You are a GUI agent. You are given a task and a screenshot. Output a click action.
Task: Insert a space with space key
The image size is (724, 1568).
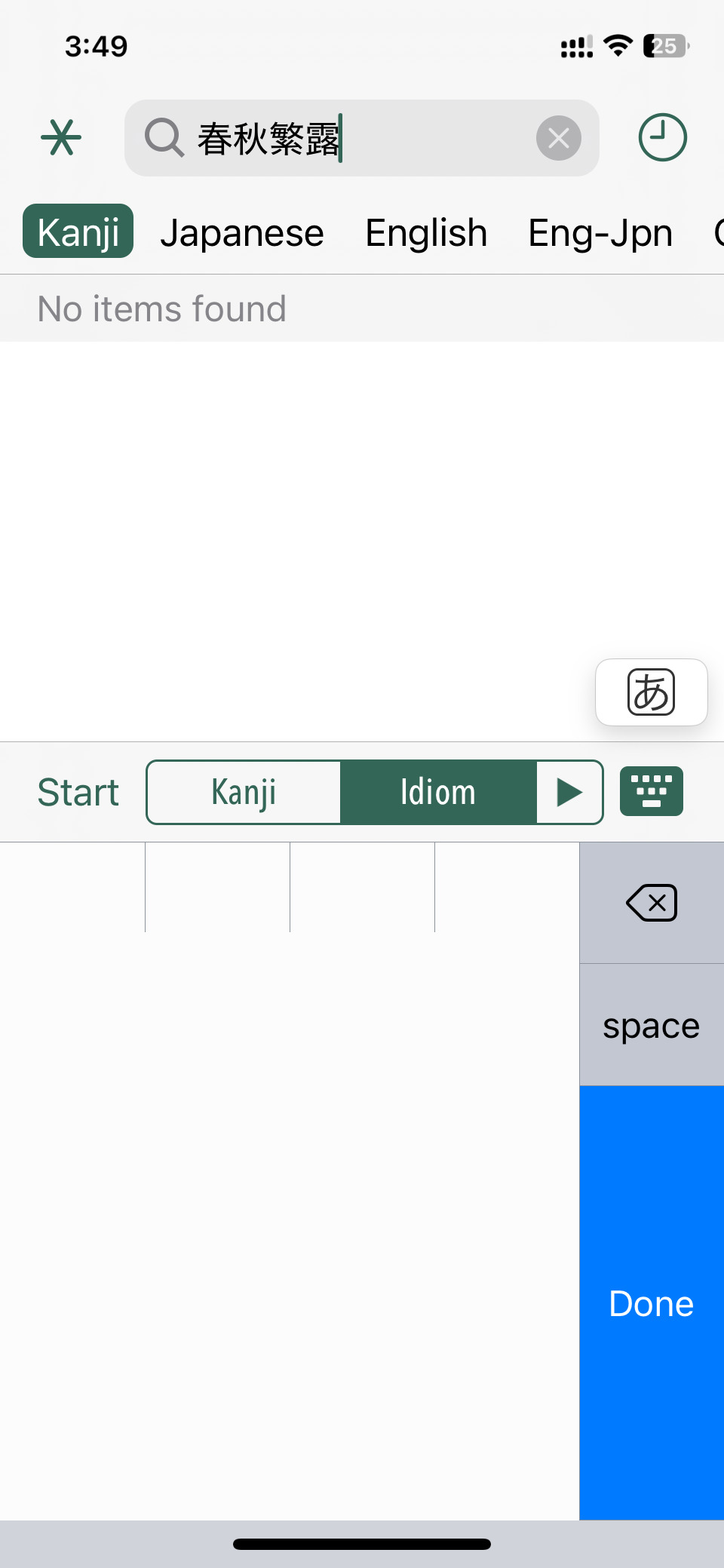[x=652, y=1025]
